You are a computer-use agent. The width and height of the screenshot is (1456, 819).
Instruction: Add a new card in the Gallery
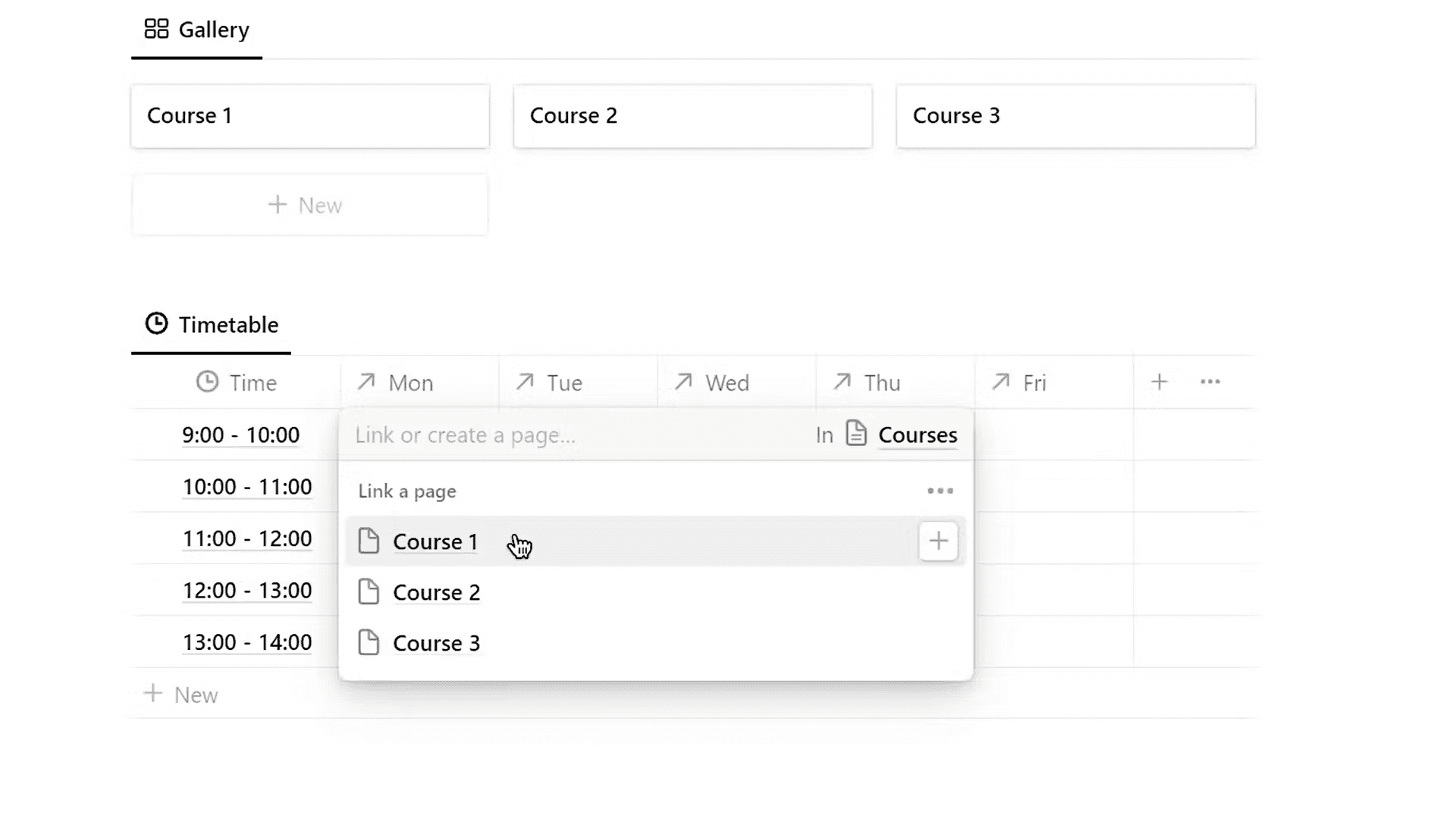pyautogui.click(x=309, y=206)
